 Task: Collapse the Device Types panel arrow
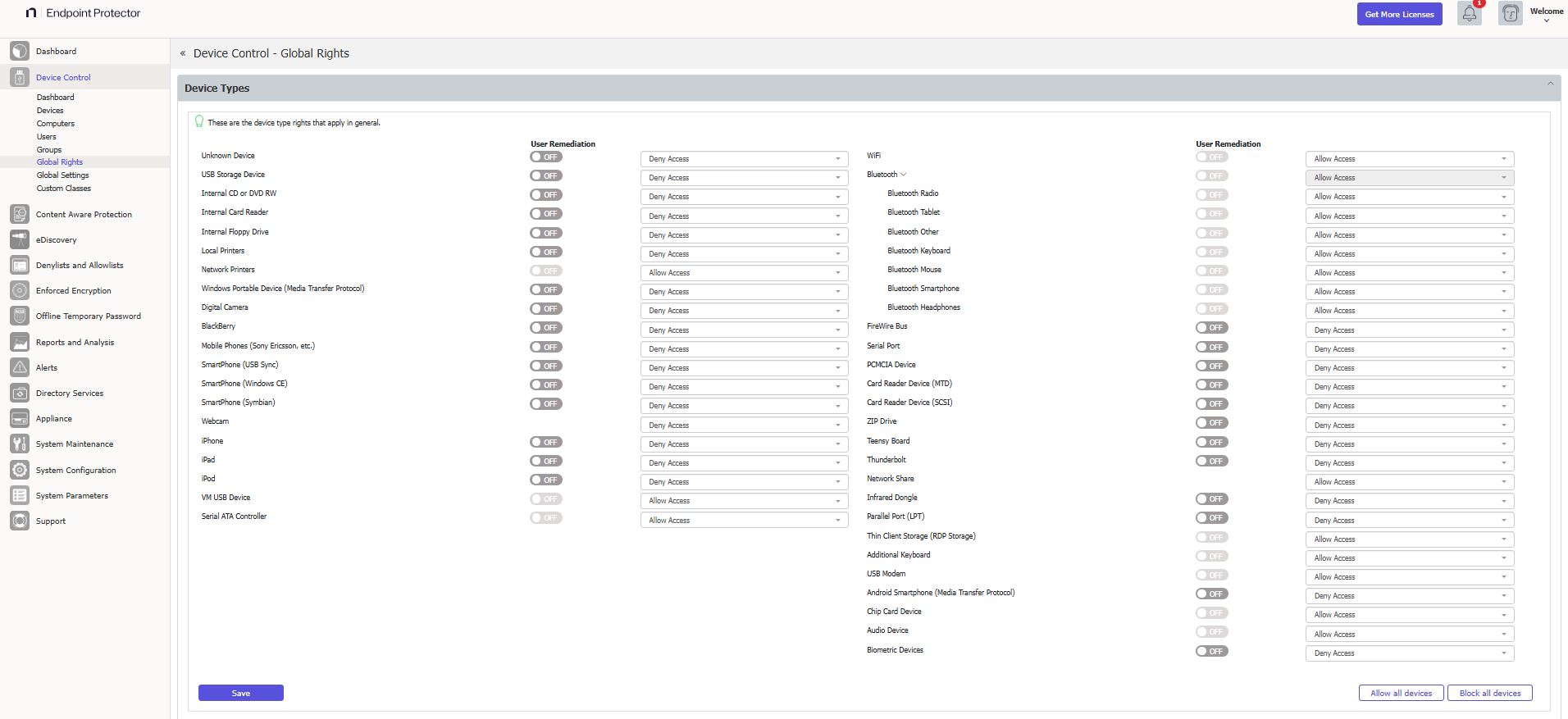pyautogui.click(x=1550, y=84)
